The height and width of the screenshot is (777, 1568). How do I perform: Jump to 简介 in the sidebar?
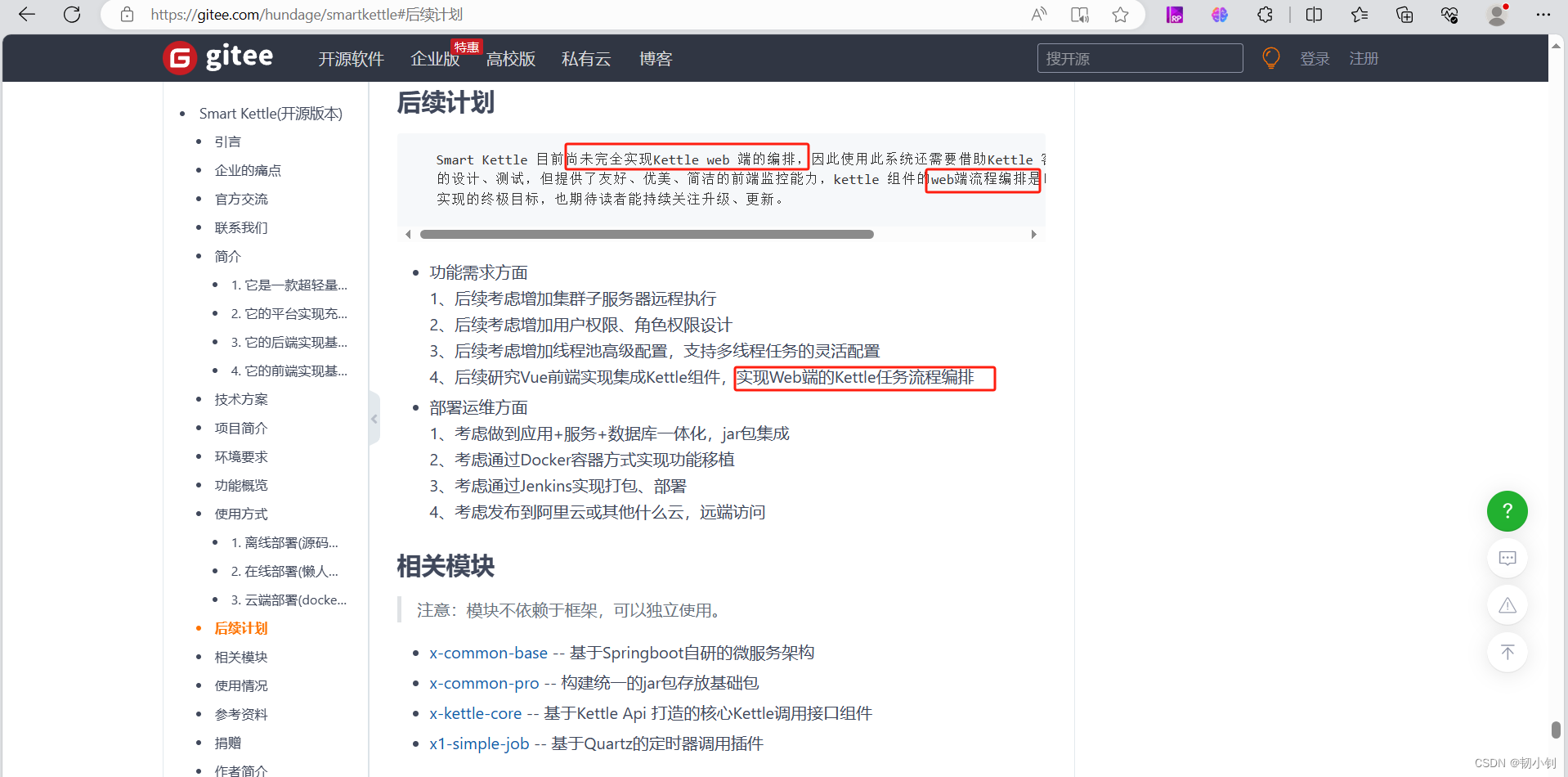pos(227,256)
